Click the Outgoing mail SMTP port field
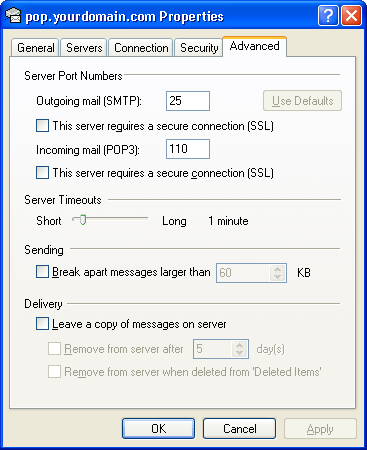This screenshot has height=450, width=367. click(x=188, y=101)
